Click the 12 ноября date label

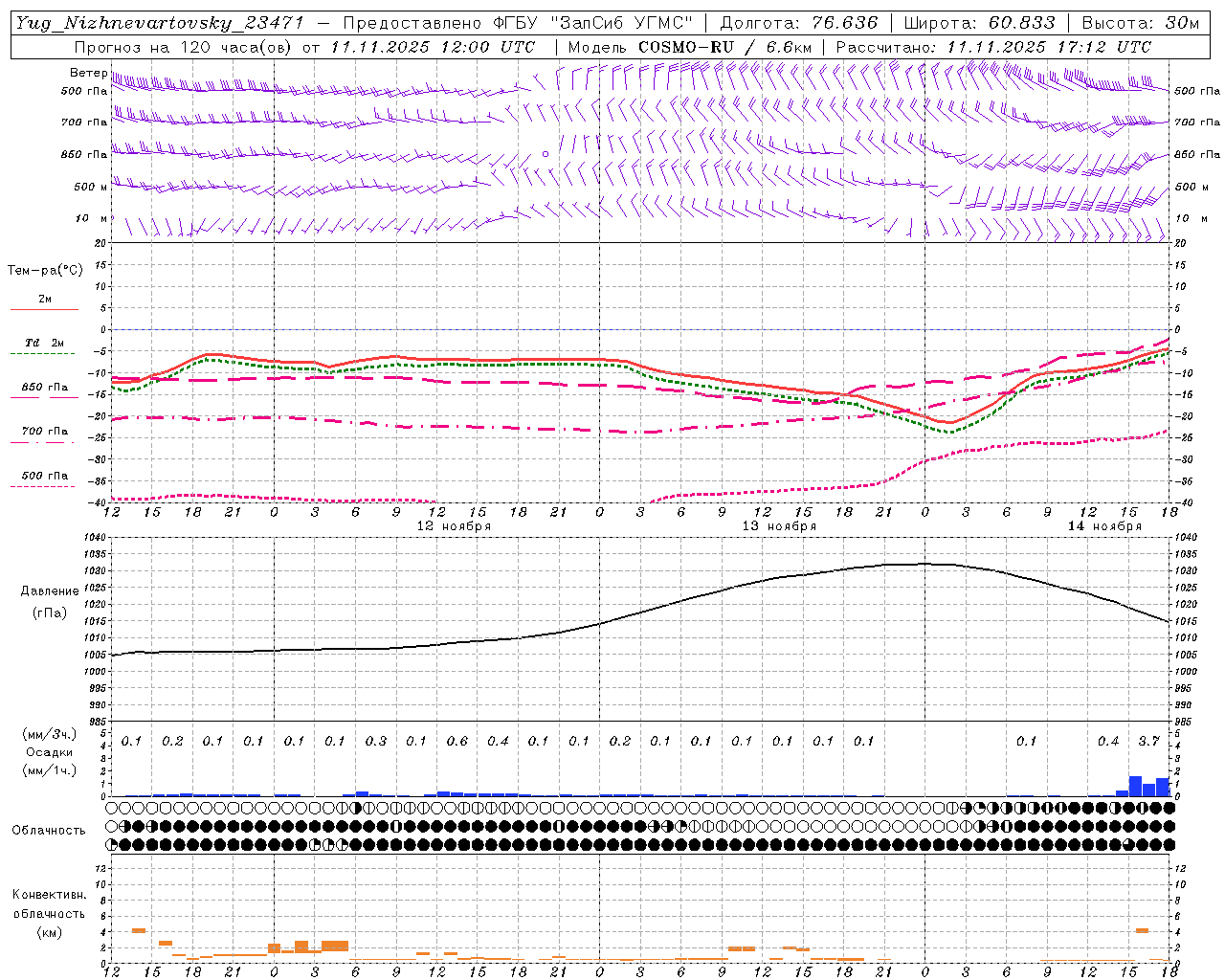(x=455, y=526)
